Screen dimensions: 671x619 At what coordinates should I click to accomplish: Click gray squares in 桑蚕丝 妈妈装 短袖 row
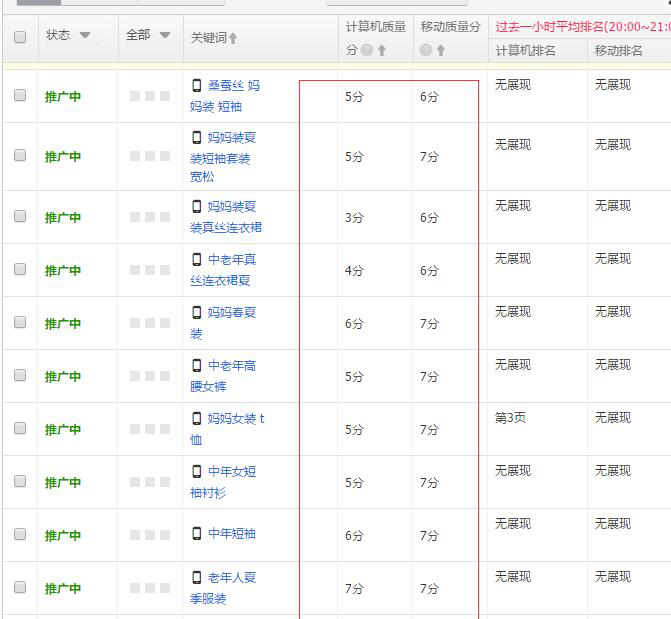click(150, 96)
